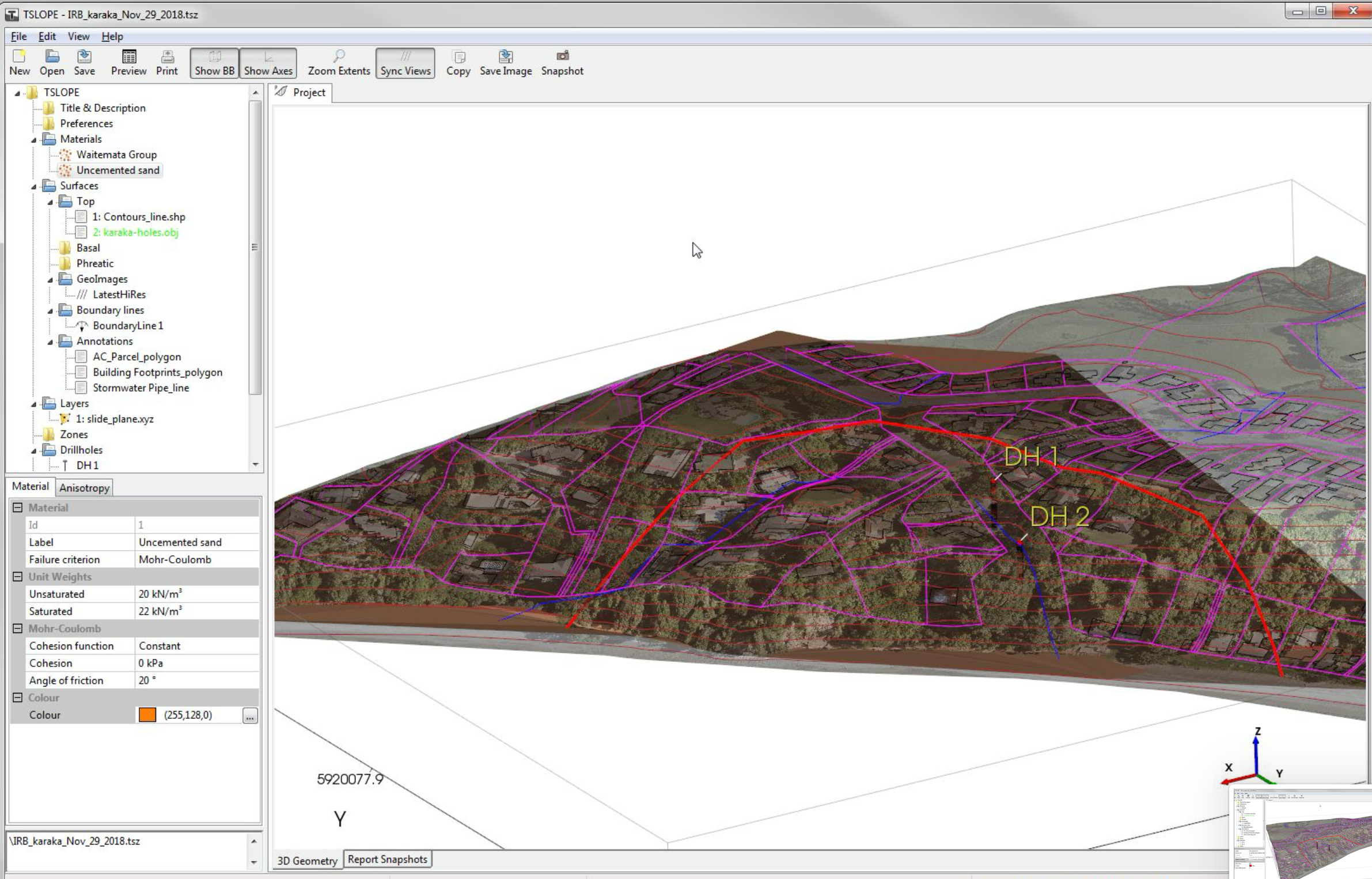Activate Sync Views on the toolbar
Viewport: 1372px width, 879px height.
(404, 62)
